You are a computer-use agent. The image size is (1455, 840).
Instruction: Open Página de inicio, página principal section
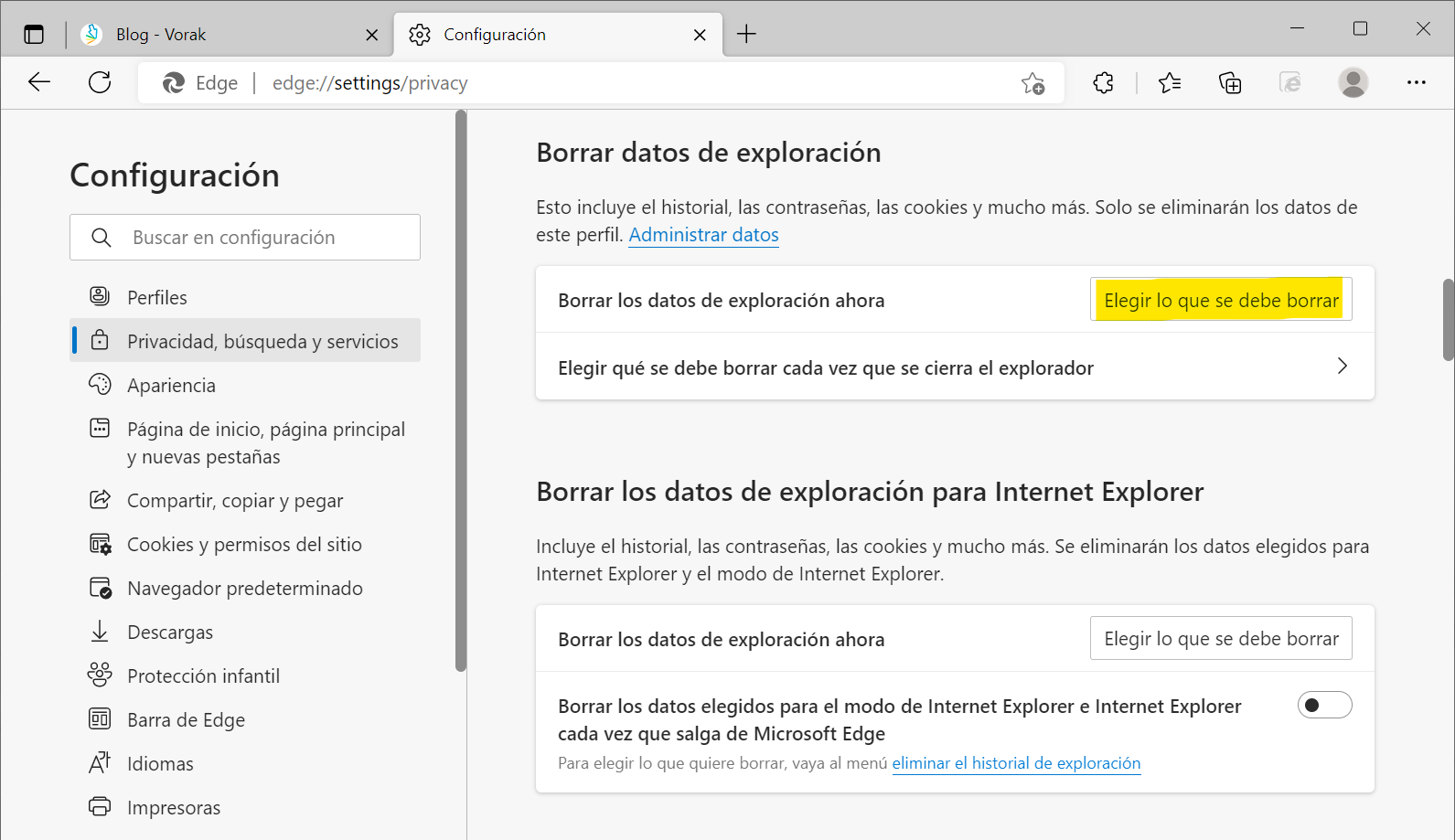point(245,442)
